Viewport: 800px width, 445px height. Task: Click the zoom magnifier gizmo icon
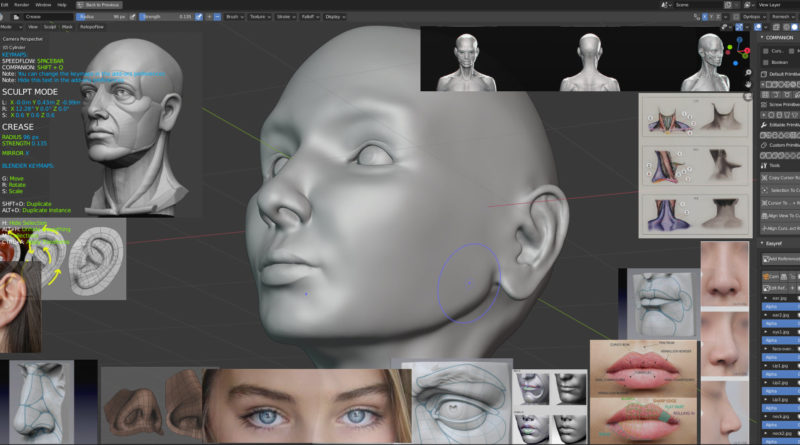pos(747,72)
